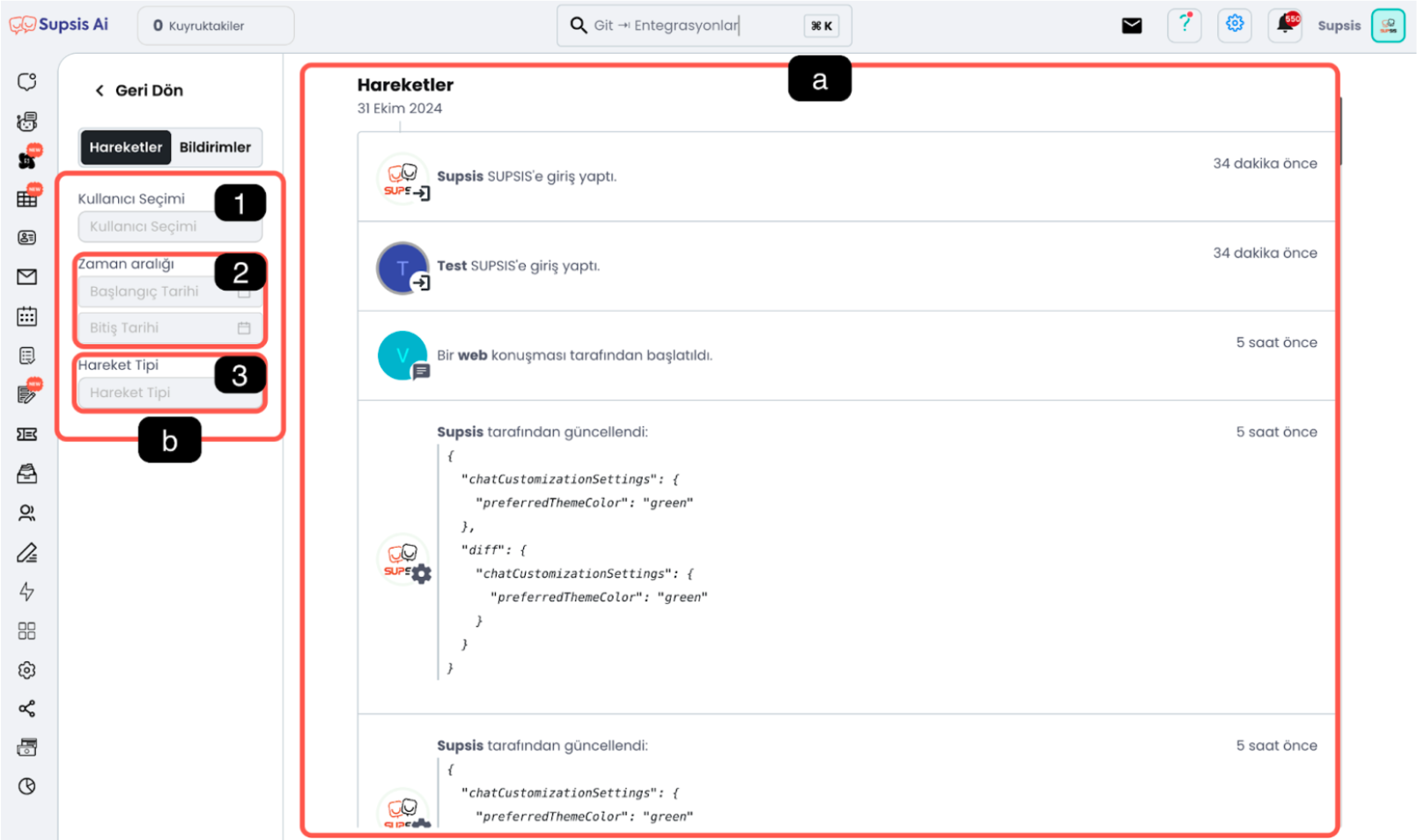Screen dimensions: 1417x840
Task: Open the envelope icon in left sidebar
Action: click(x=27, y=276)
